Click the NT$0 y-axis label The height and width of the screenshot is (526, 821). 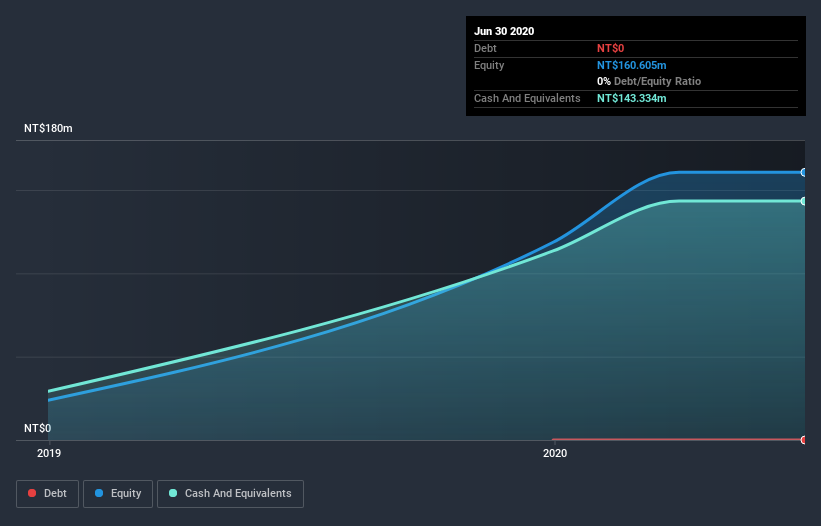[x=38, y=428]
